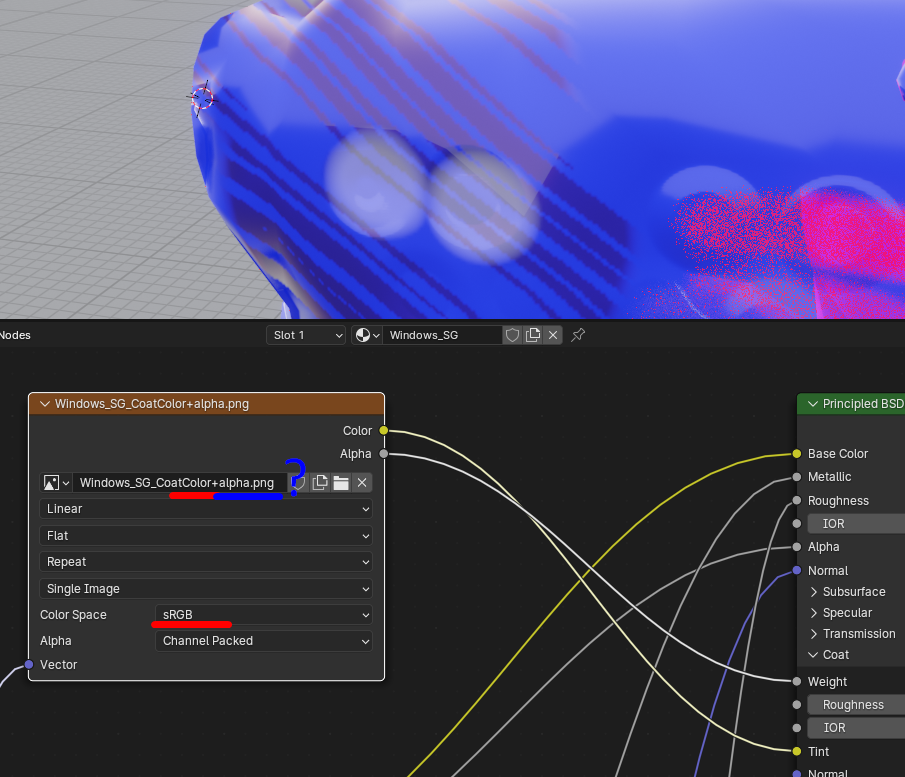Collapse the Coat panel
This screenshot has height=777, width=905.
(813, 655)
